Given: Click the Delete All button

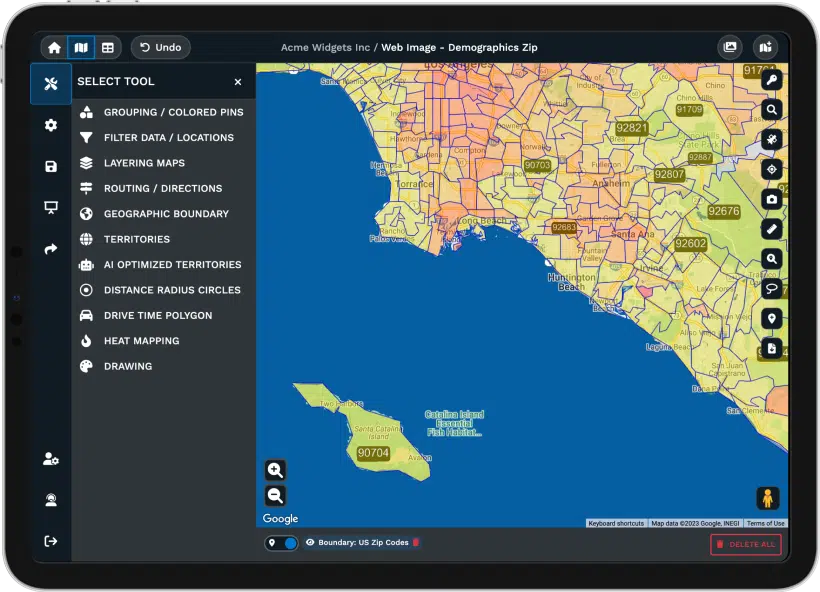Looking at the screenshot, I should pos(745,544).
